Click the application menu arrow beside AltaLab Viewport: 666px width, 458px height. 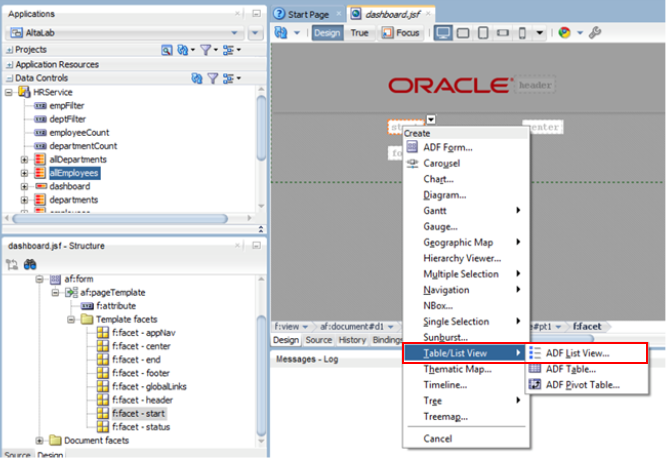point(255,33)
